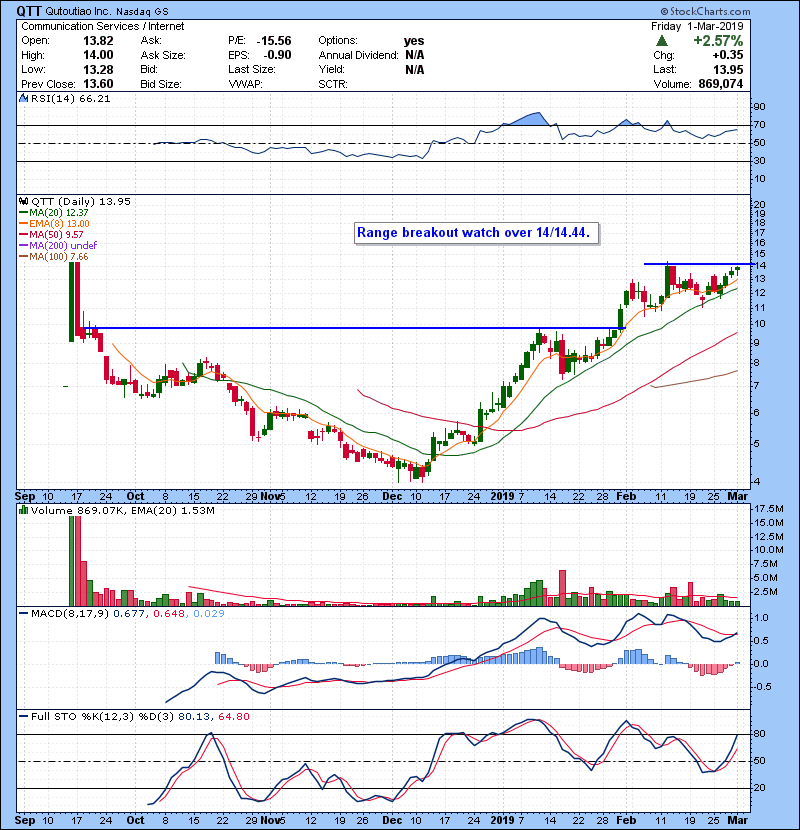The width and height of the screenshot is (800, 830).
Task: Click the Mar label on the bottom axis
Action: (738, 820)
